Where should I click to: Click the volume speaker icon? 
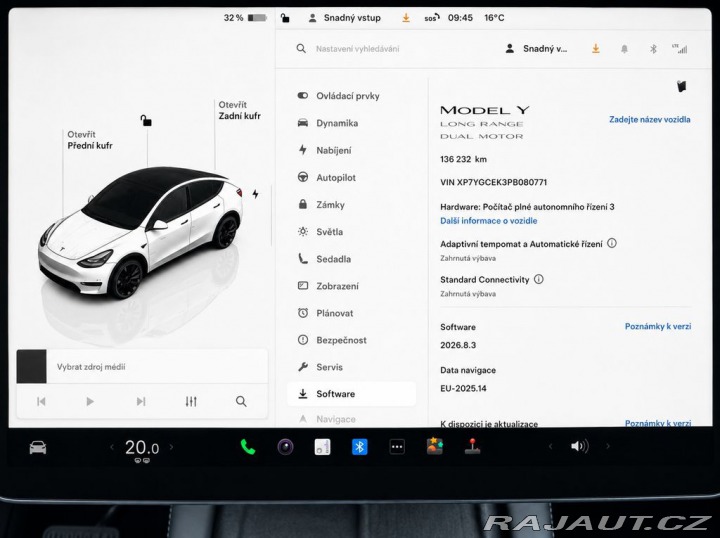point(579,446)
